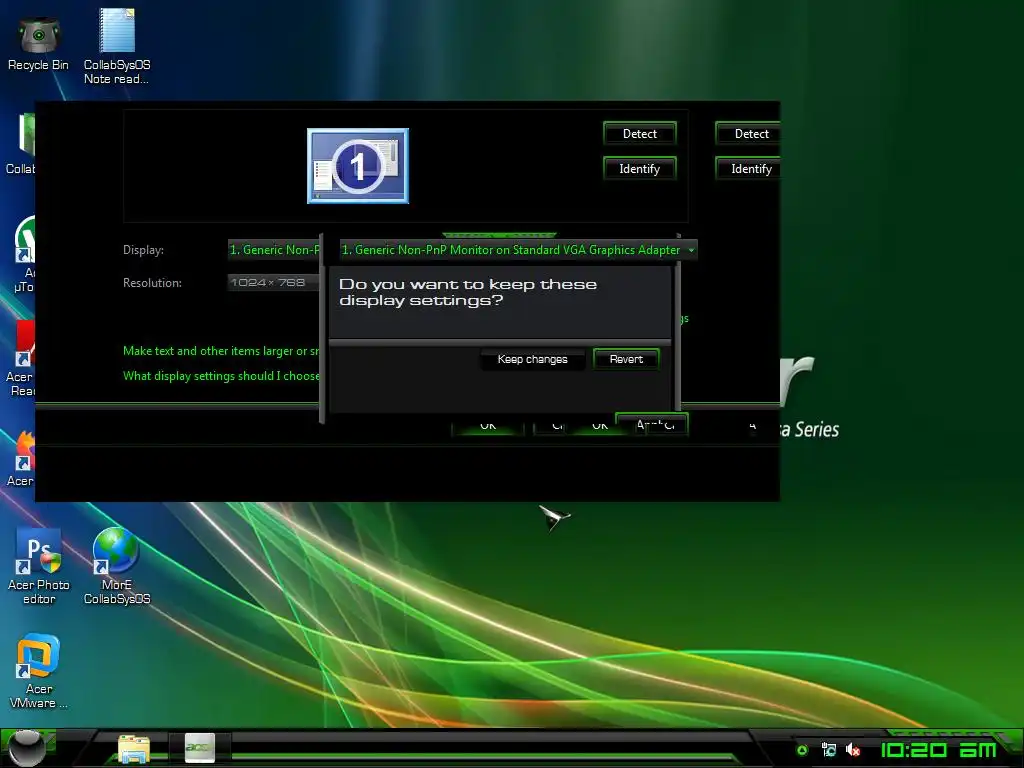Click the clipped Identify button outside the preview box
Screen dimensions: 1024x768
tap(748, 168)
